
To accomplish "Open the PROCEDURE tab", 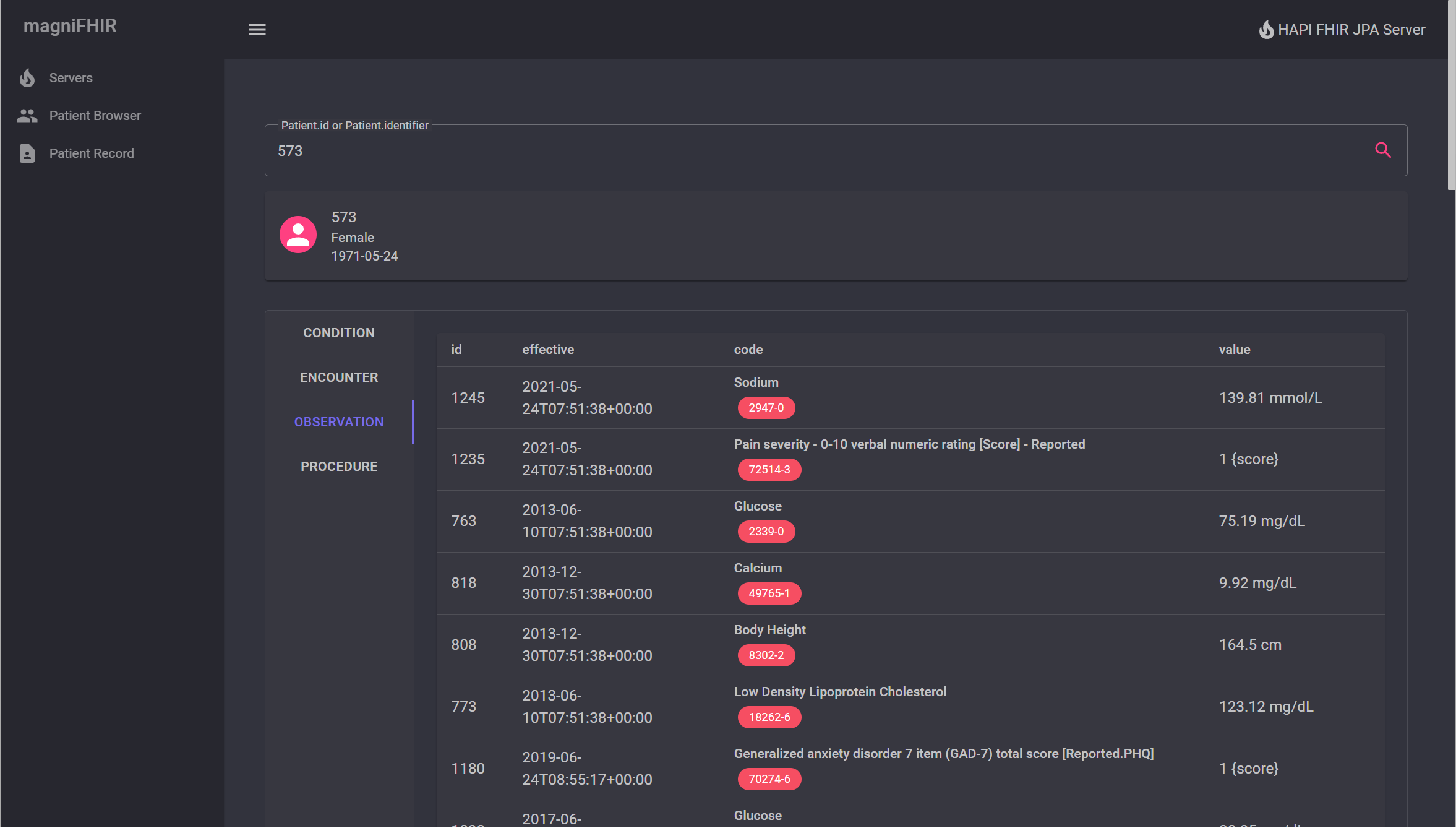I will [x=339, y=467].
